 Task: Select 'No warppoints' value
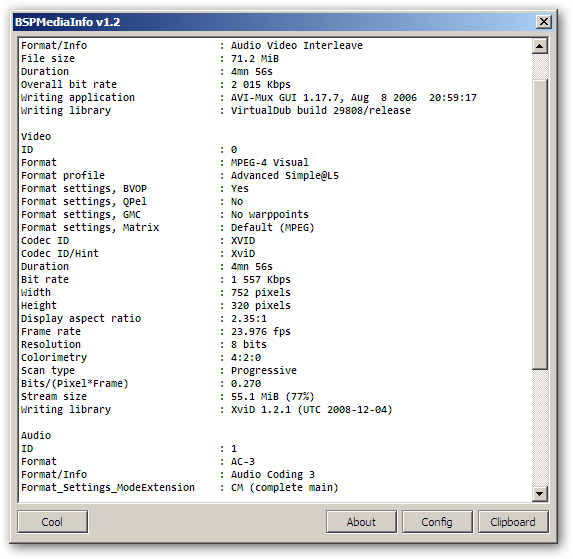[270, 215]
